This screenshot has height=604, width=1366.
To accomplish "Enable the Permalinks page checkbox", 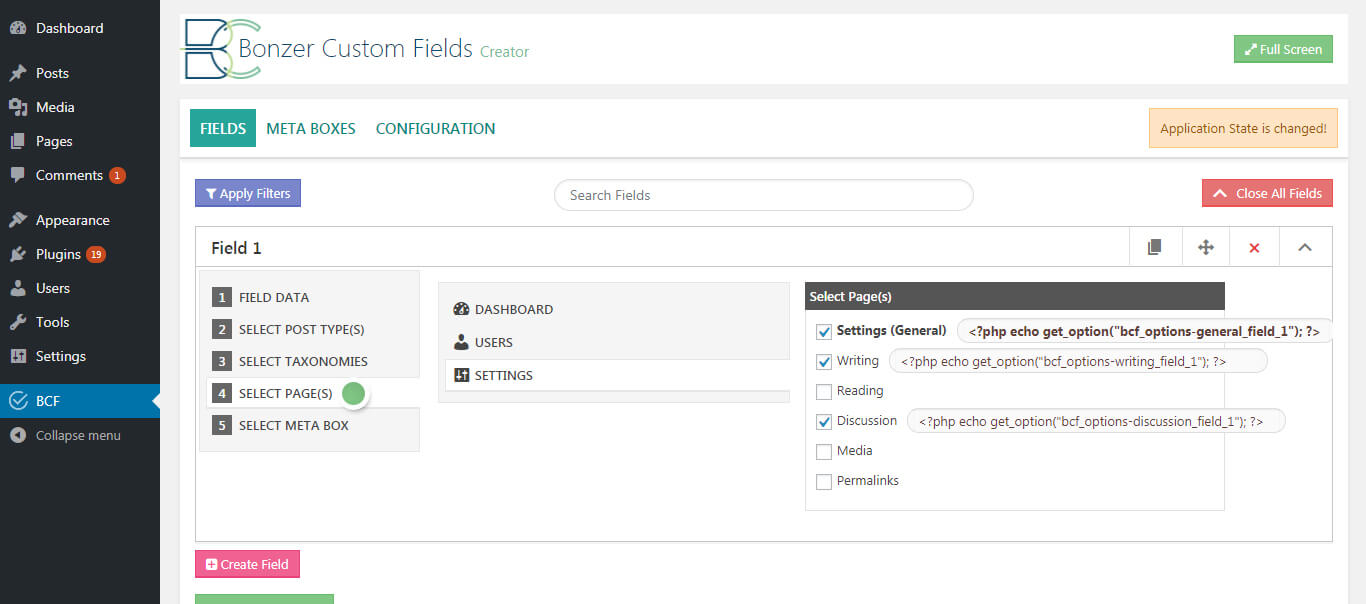I will pos(824,481).
